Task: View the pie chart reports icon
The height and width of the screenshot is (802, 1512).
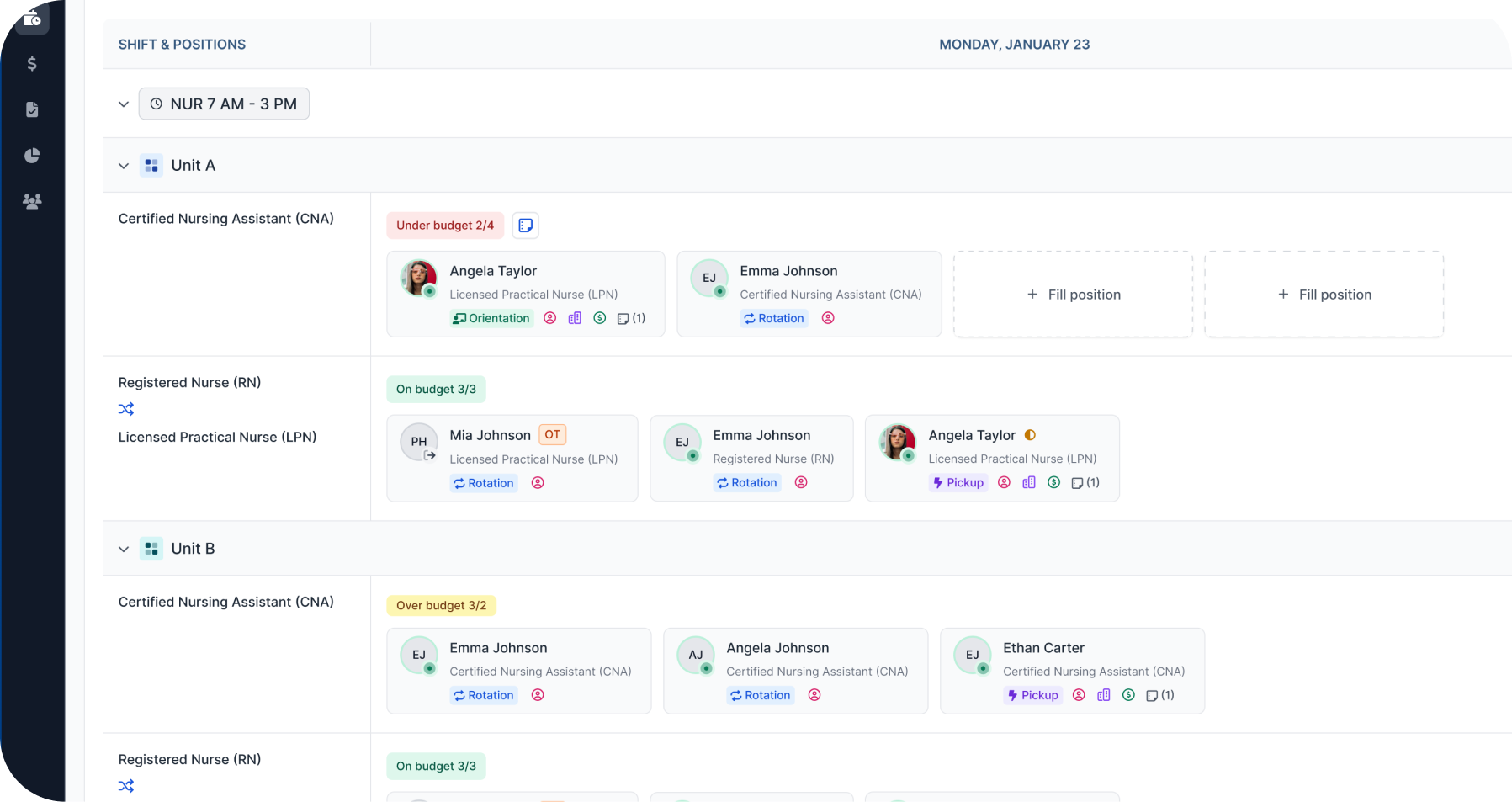Action: tap(32, 155)
